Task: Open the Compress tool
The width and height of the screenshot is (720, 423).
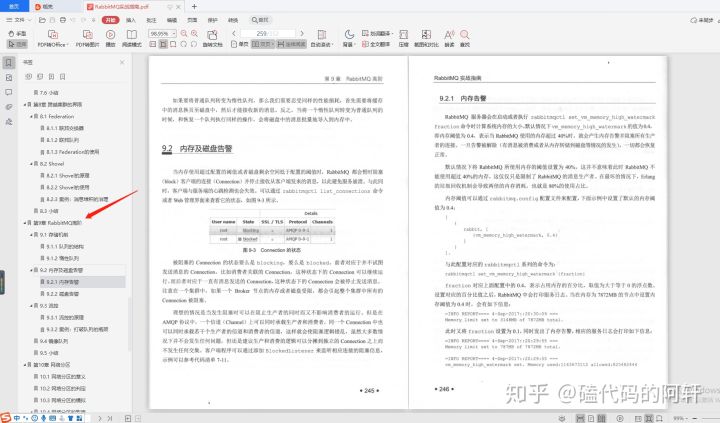Action: point(403,39)
